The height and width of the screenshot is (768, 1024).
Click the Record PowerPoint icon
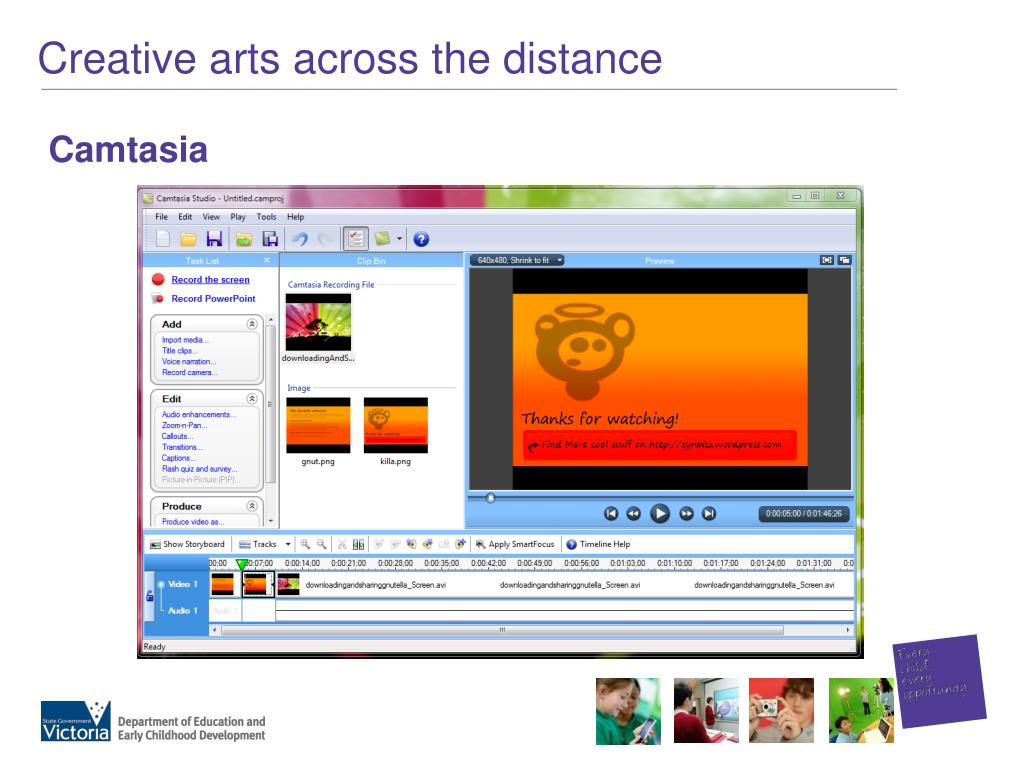point(158,298)
